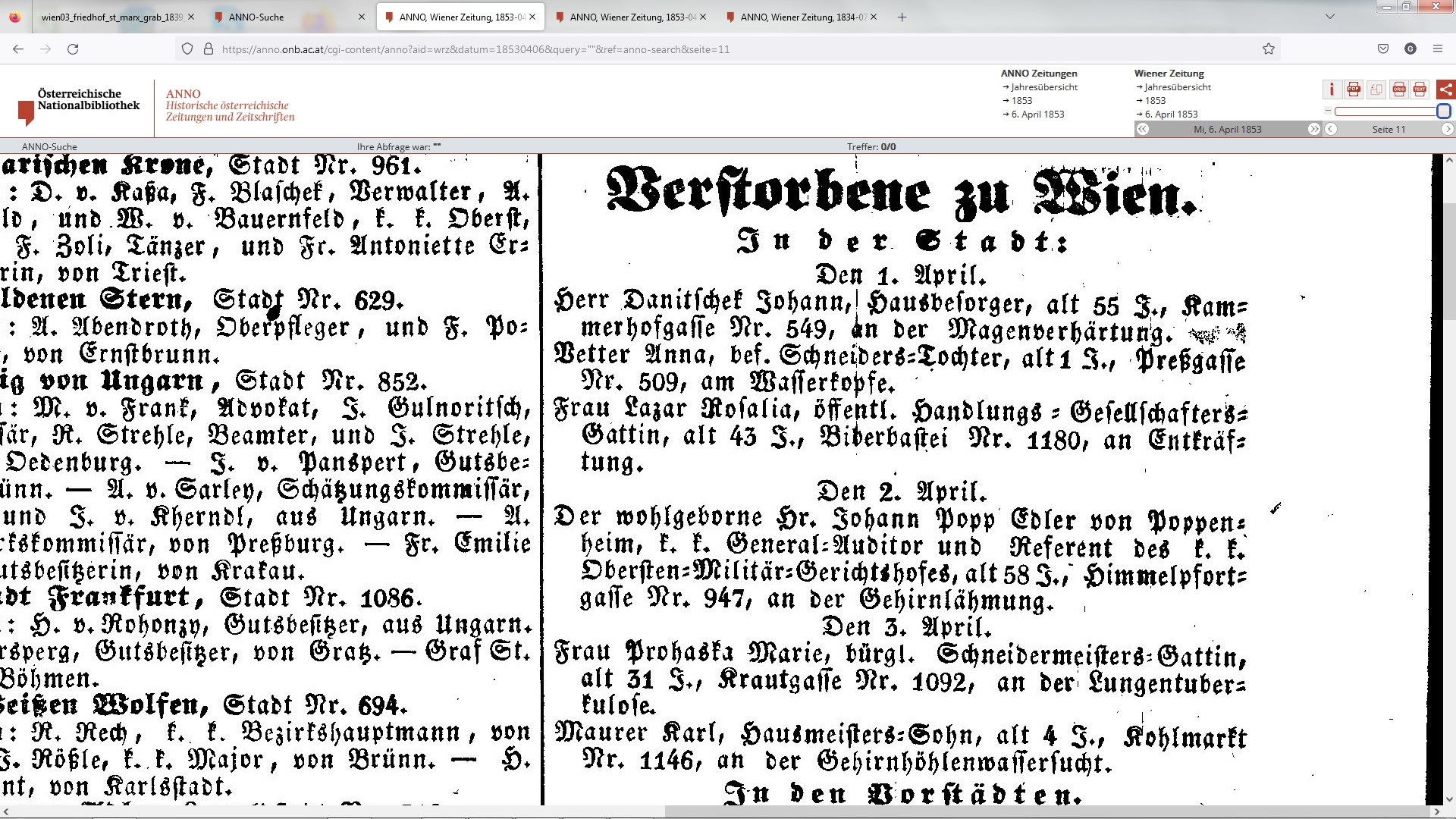Open the info icon for this newspaper issue
Viewport: 1456px width, 819px height.
point(1332,89)
